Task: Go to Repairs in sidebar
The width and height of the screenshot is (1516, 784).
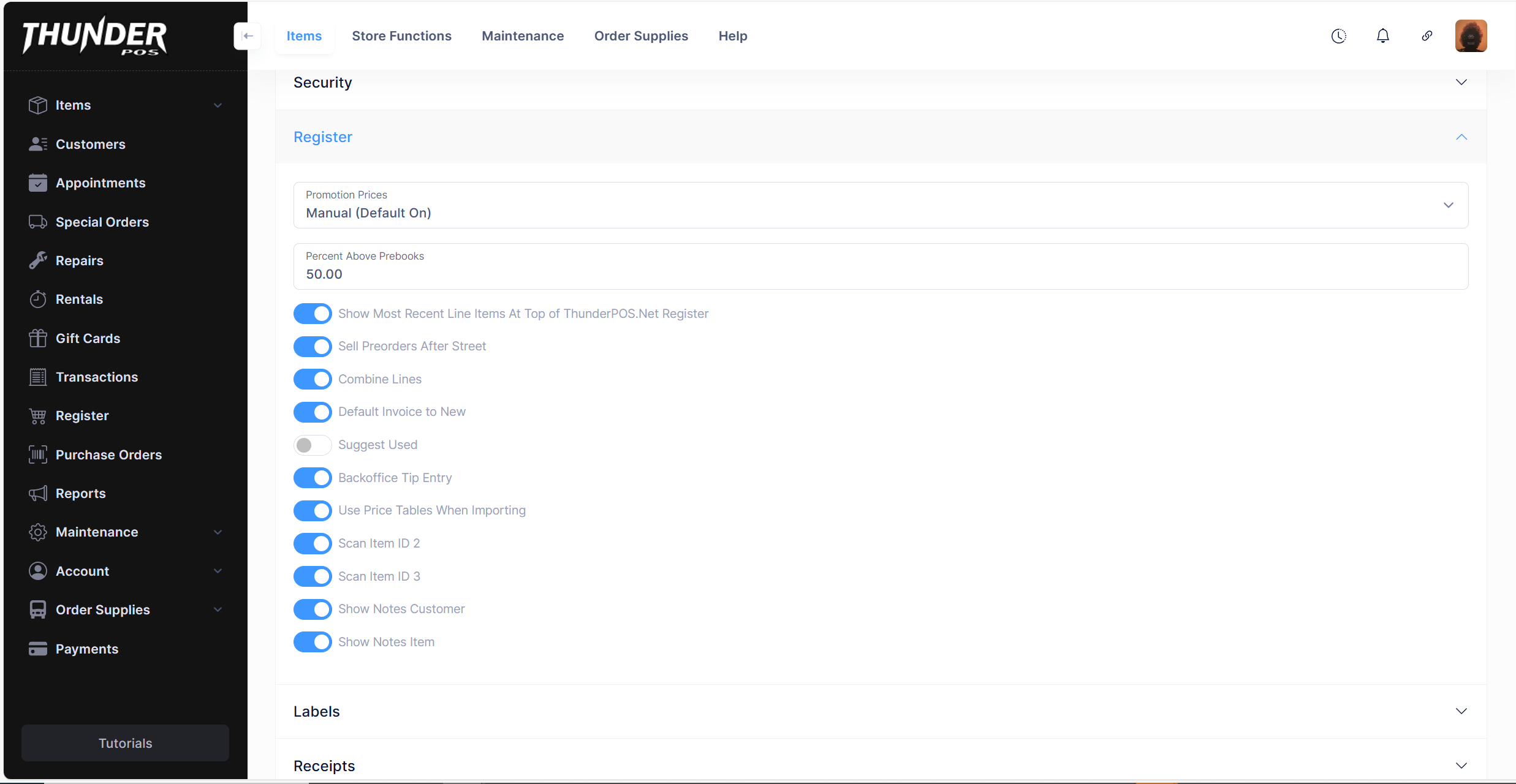Action: 79,260
